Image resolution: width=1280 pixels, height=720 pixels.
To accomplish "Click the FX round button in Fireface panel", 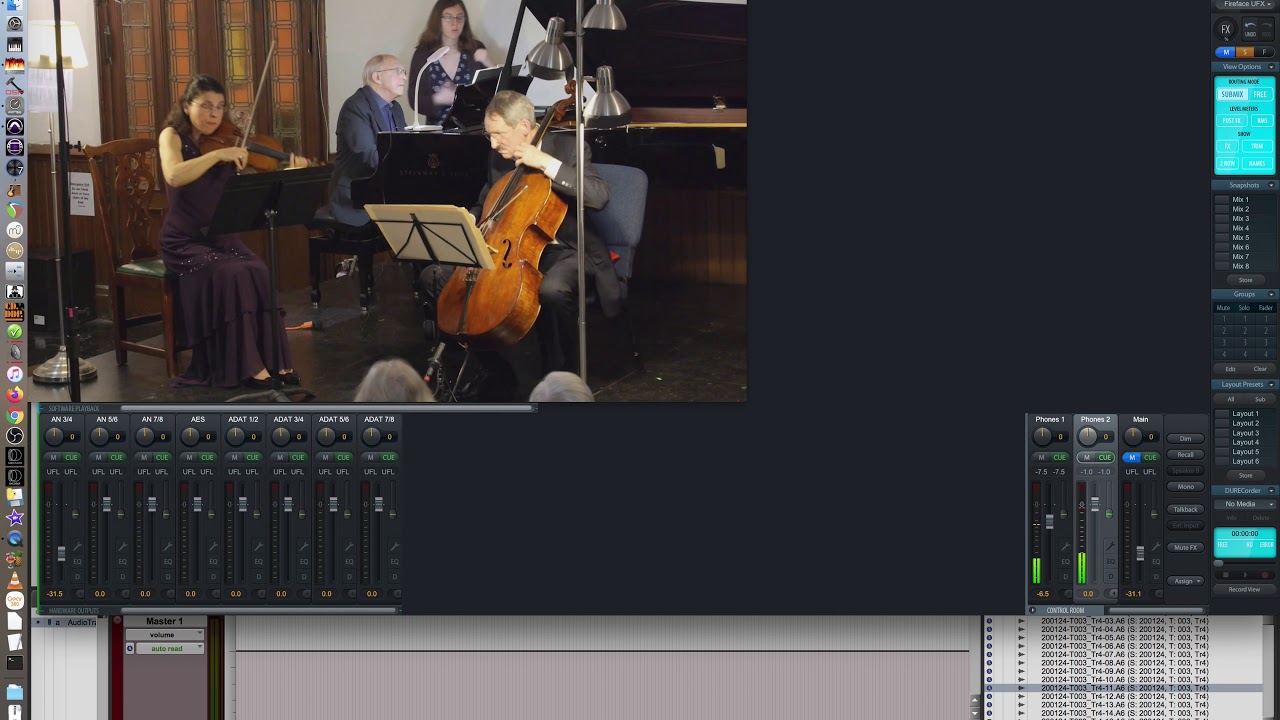I will [1226, 30].
